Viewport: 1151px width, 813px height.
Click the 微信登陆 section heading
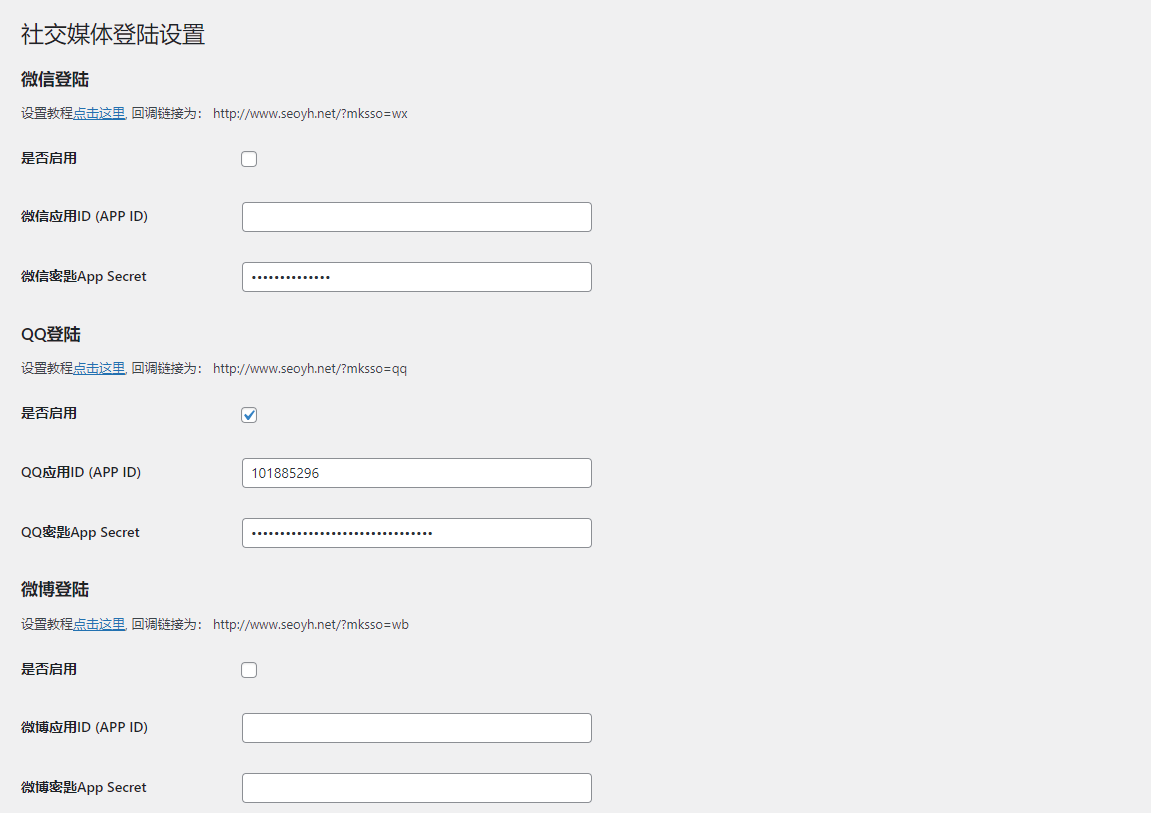(55, 79)
